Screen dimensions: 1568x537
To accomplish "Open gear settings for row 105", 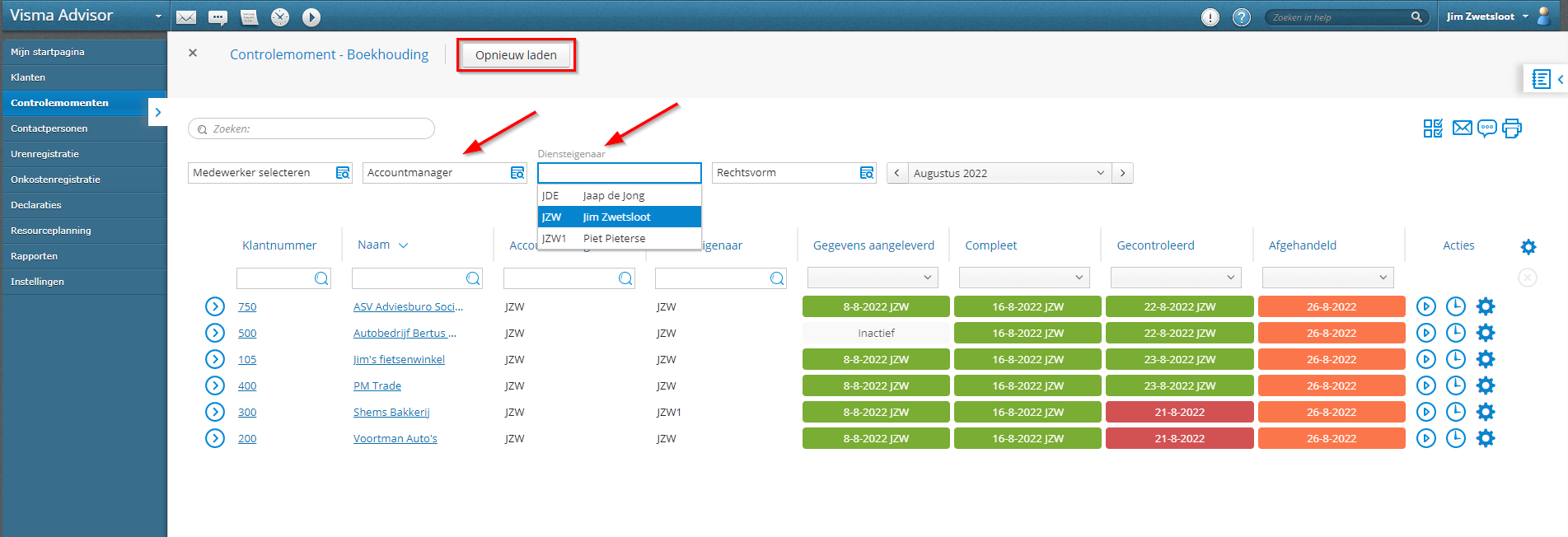I will (1486, 359).
